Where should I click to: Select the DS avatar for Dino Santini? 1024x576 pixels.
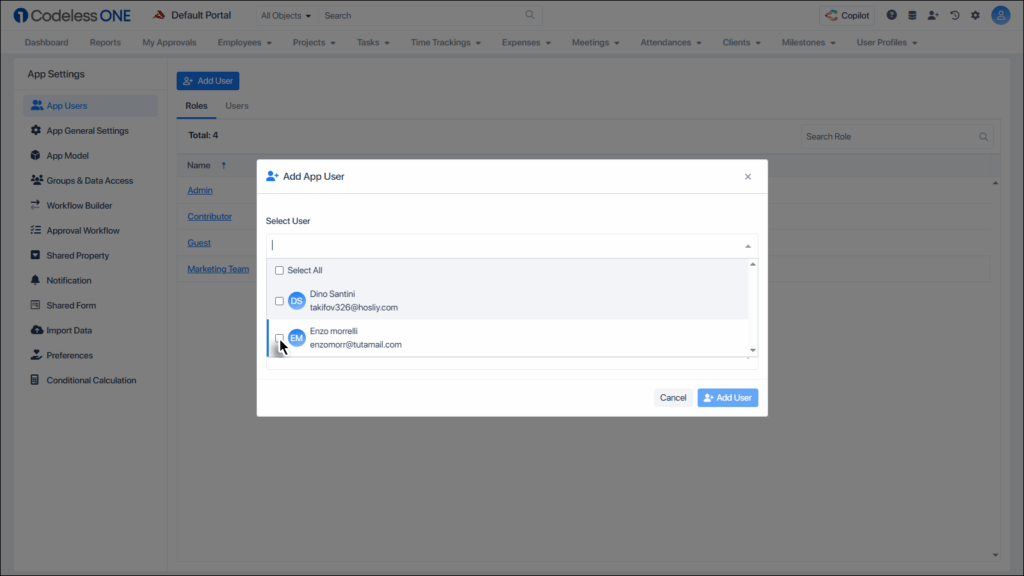[296, 301]
